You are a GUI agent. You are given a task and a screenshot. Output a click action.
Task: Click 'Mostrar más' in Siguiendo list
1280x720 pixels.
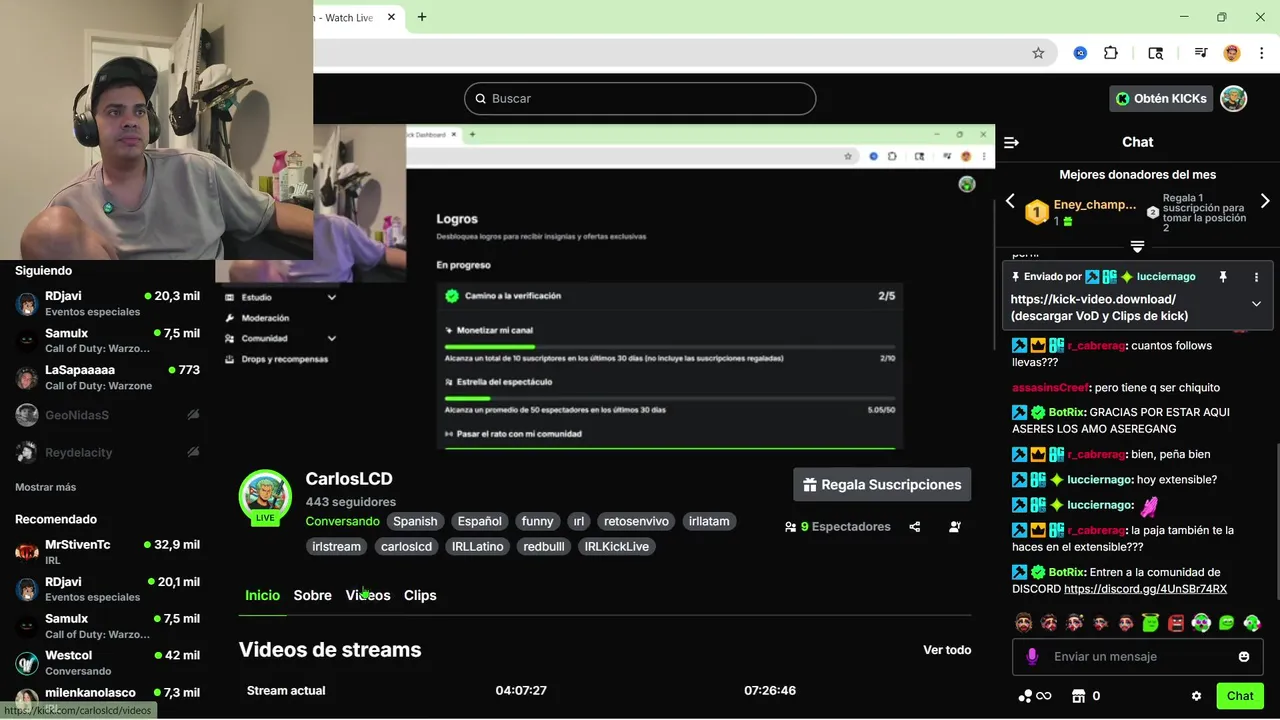(46, 487)
